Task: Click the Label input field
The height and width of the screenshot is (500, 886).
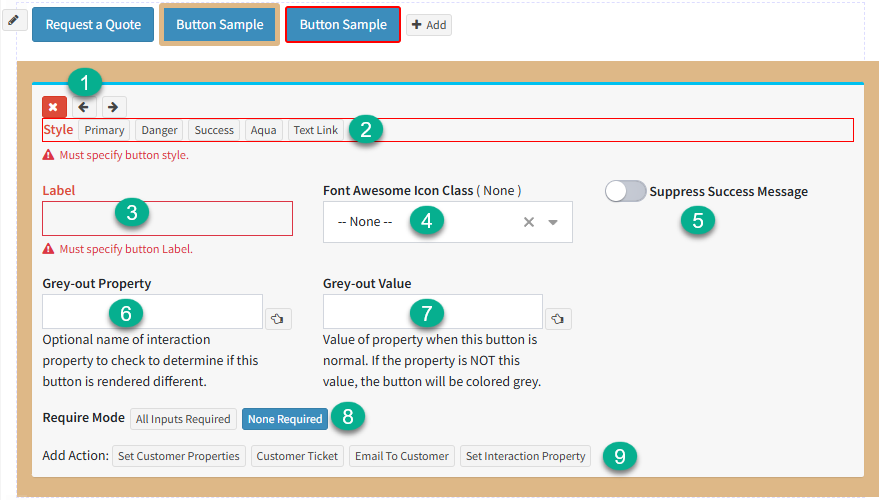Action: 167,219
